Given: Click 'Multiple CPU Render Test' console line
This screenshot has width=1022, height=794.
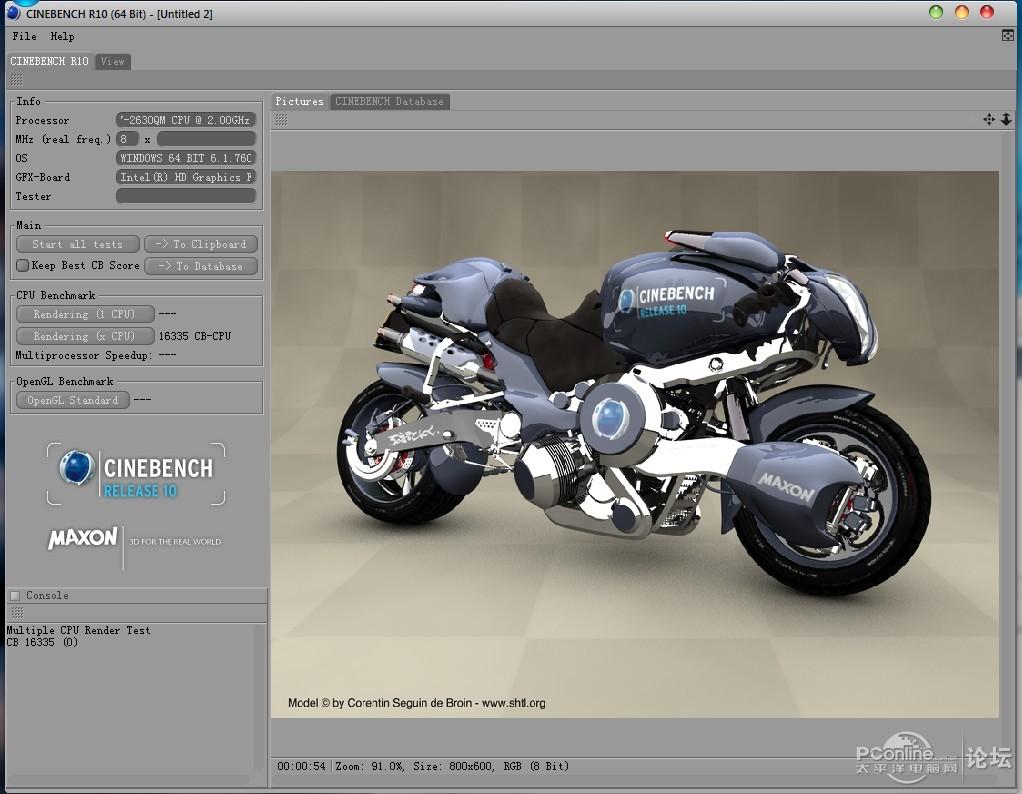Looking at the screenshot, I should click(78, 630).
